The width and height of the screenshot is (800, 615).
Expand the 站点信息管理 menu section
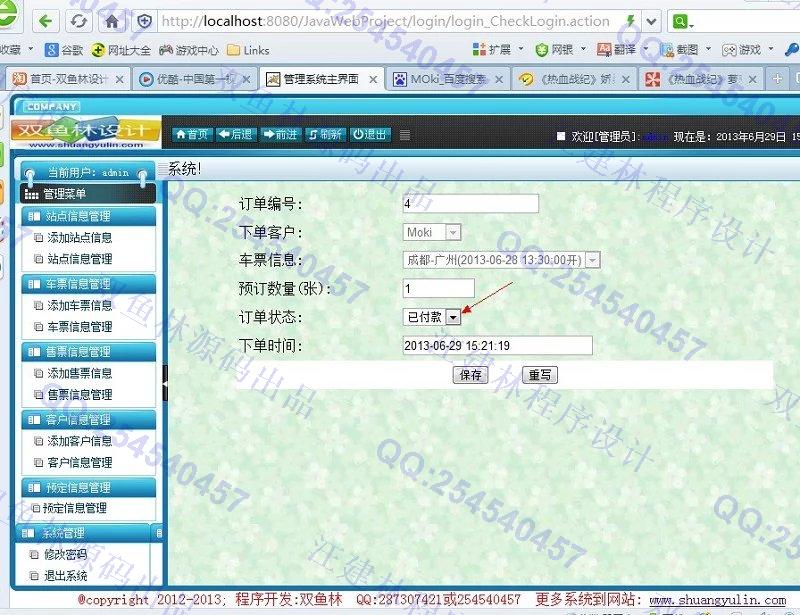tap(89, 216)
